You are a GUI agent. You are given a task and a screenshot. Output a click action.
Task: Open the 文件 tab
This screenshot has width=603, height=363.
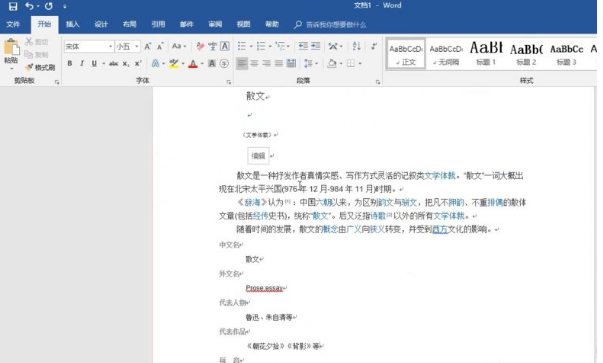tap(13, 24)
